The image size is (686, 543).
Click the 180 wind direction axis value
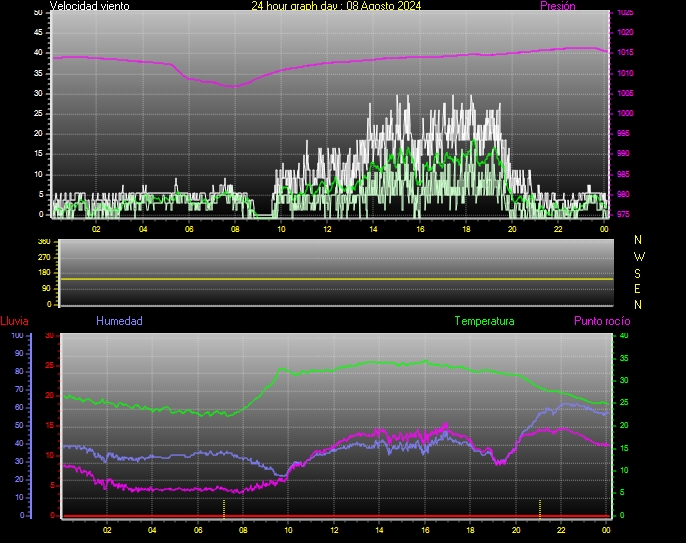(x=44, y=273)
